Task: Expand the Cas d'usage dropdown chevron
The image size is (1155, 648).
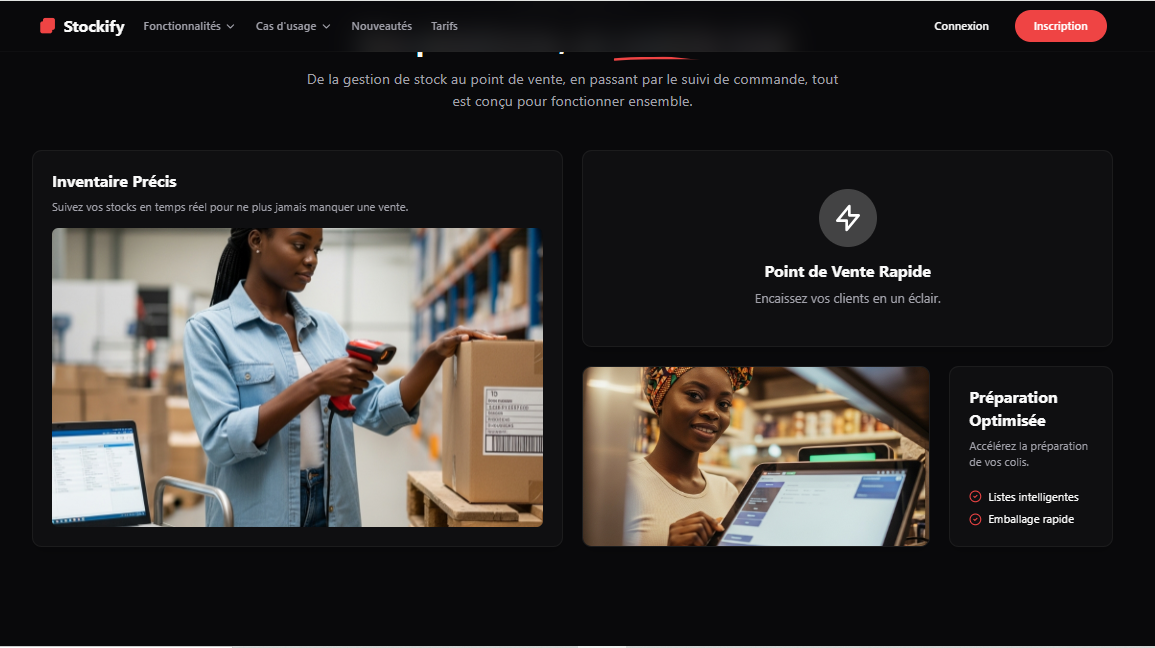Action: 326,27
